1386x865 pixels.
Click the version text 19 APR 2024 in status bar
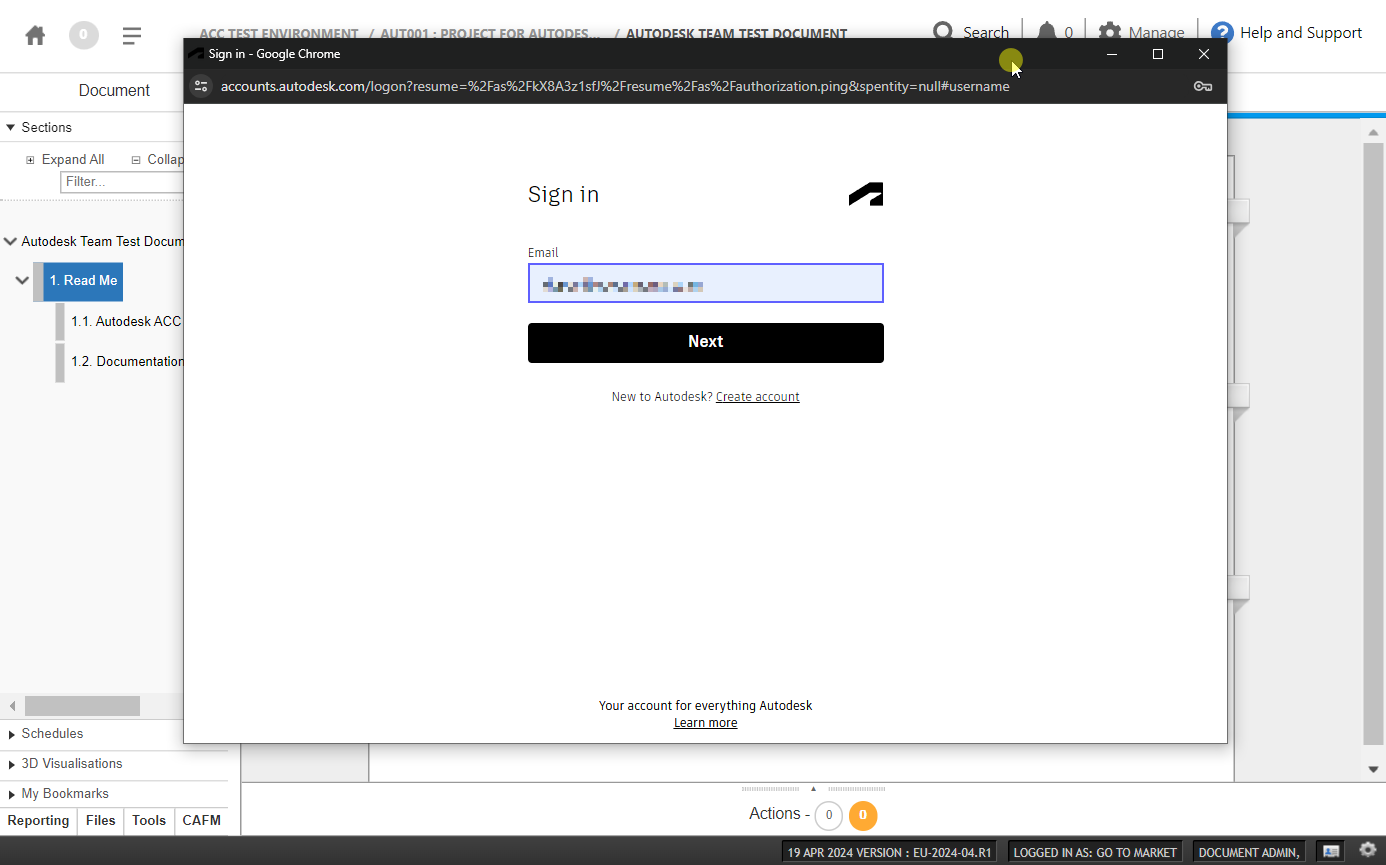pyautogui.click(x=889, y=853)
